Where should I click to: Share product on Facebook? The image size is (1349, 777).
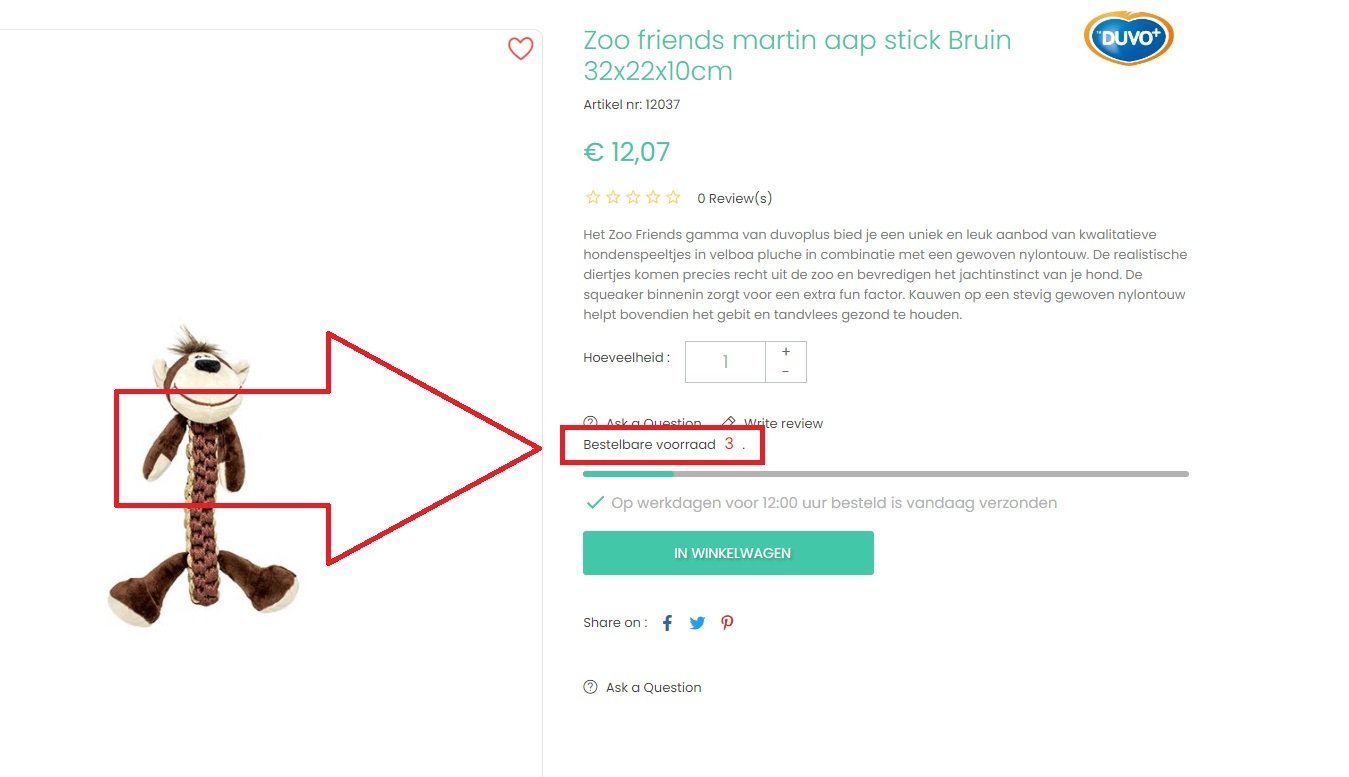[x=667, y=623]
